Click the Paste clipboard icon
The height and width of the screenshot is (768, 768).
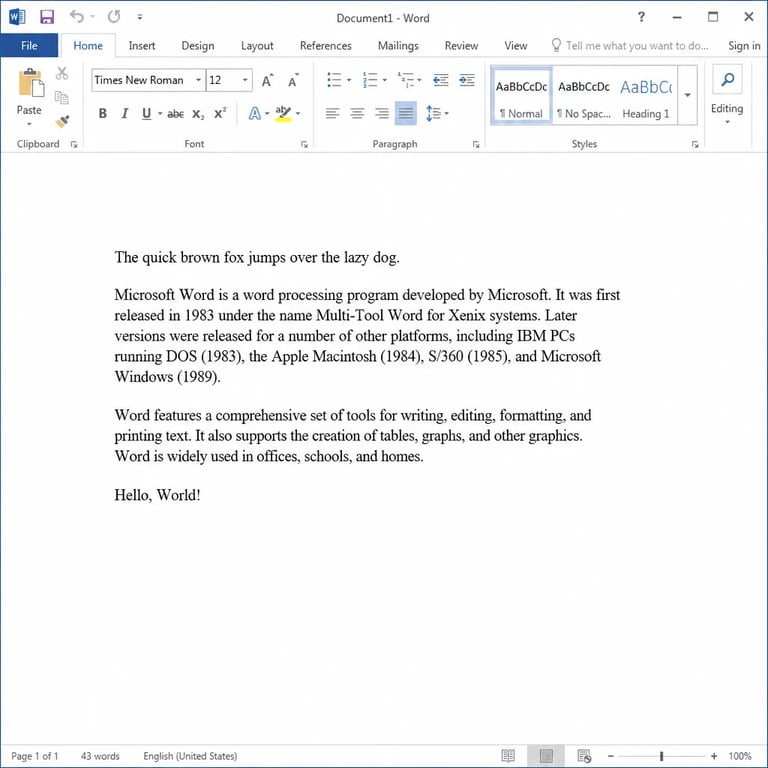tap(31, 83)
